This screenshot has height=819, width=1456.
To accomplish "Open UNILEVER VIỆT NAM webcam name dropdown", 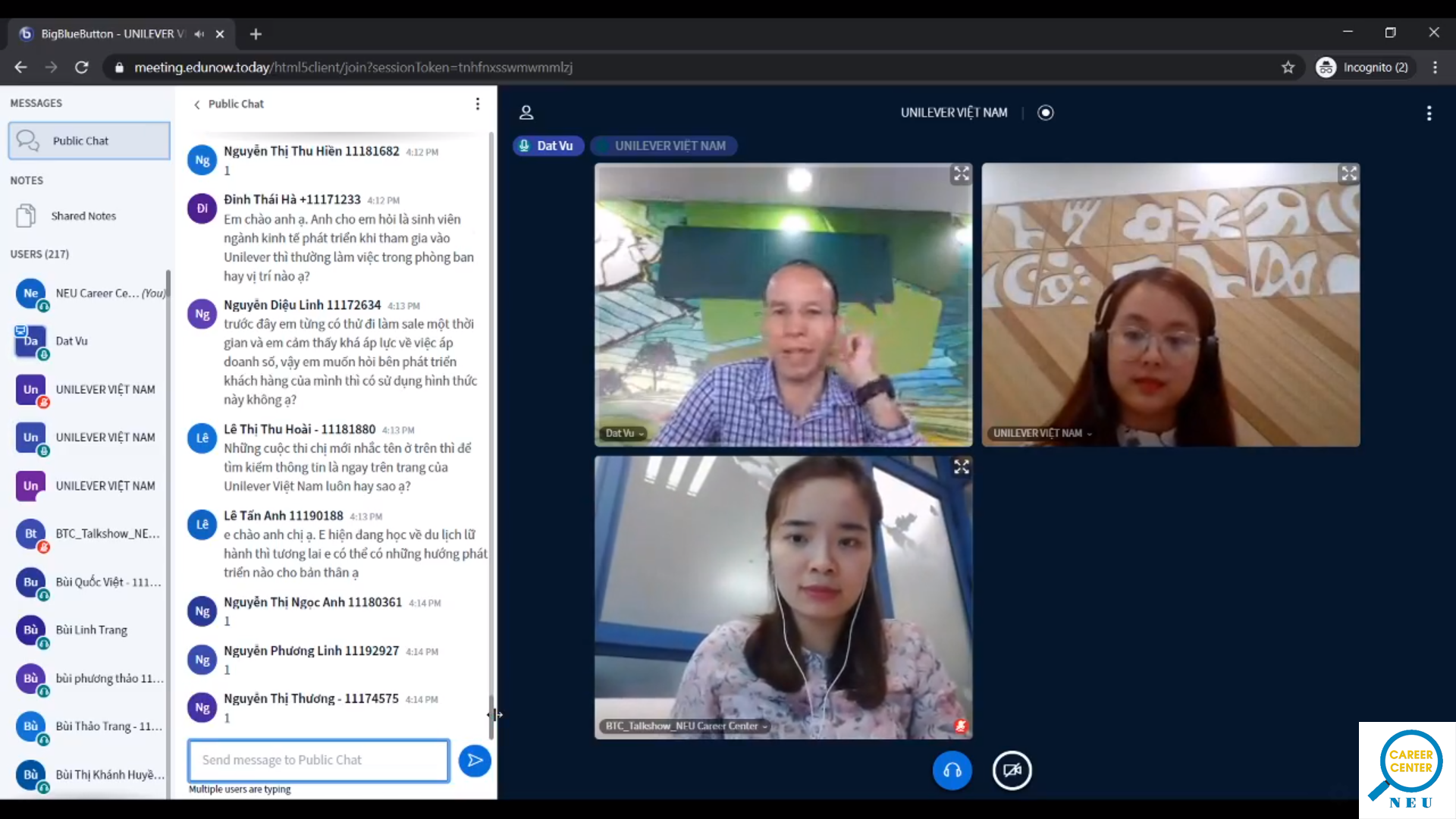I will point(1043,433).
